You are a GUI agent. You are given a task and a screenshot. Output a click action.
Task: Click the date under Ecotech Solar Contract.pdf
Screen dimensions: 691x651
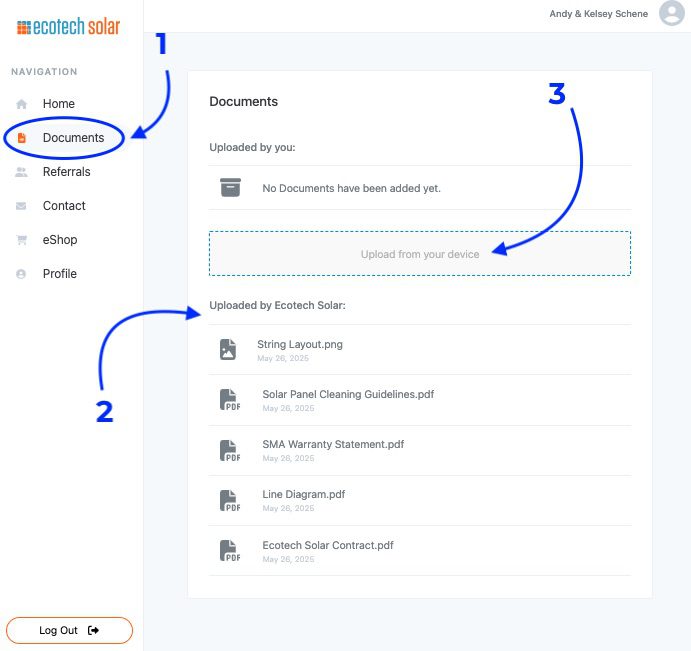pyautogui.click(x=288, y=559)
